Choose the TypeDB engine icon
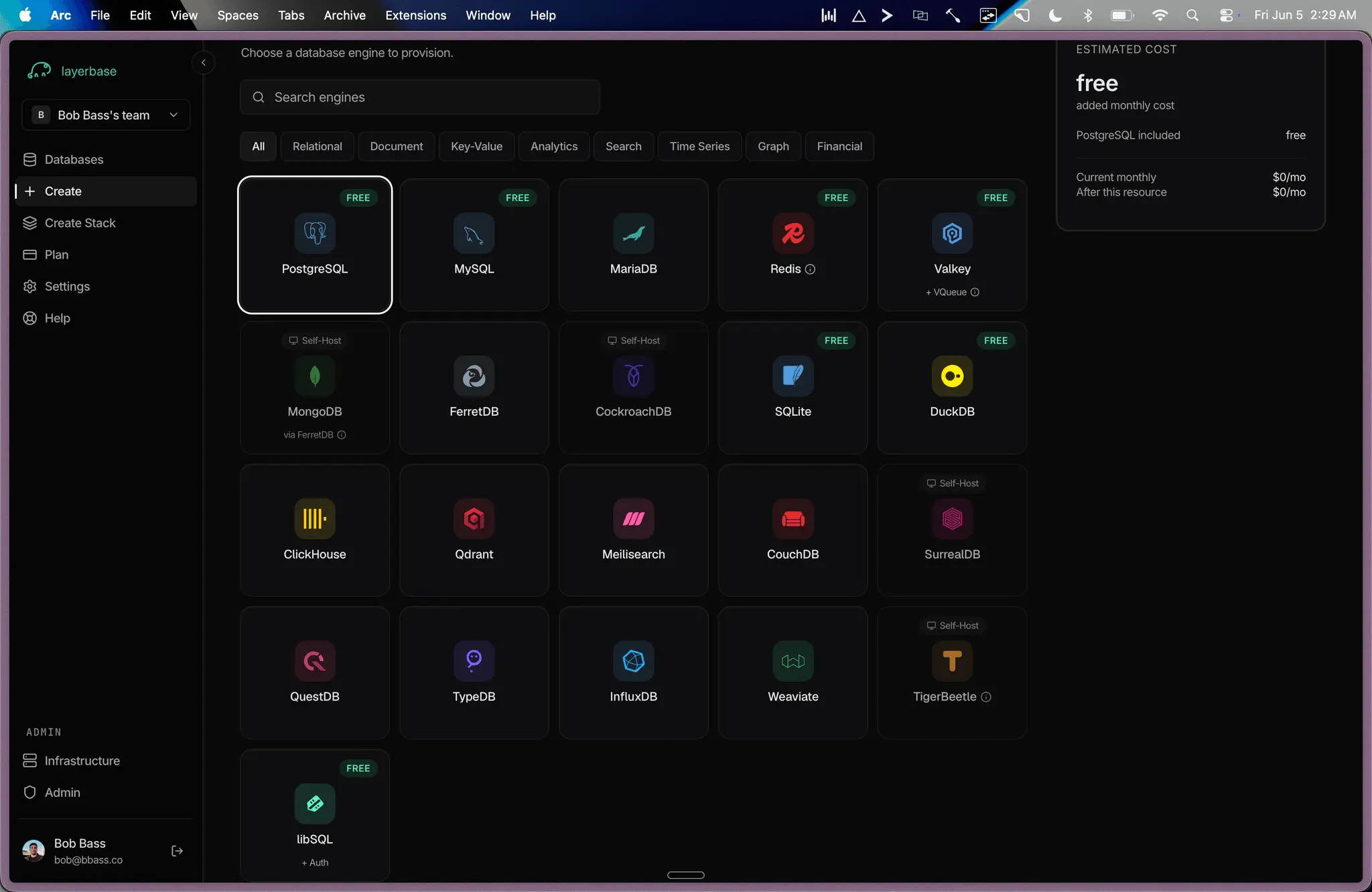1372x892 pixels. [x=474, y=661]
